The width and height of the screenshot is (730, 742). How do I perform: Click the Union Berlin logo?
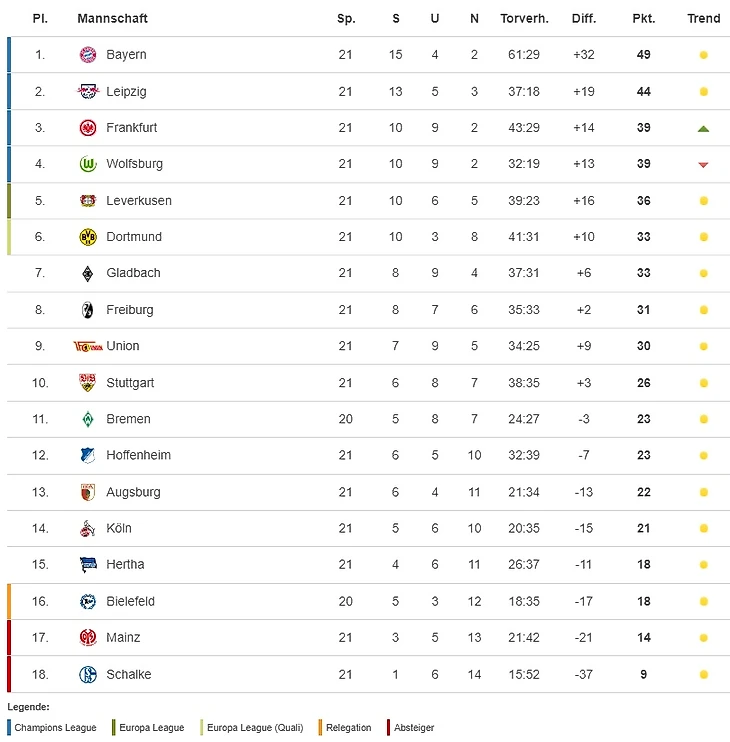[88, 346]
